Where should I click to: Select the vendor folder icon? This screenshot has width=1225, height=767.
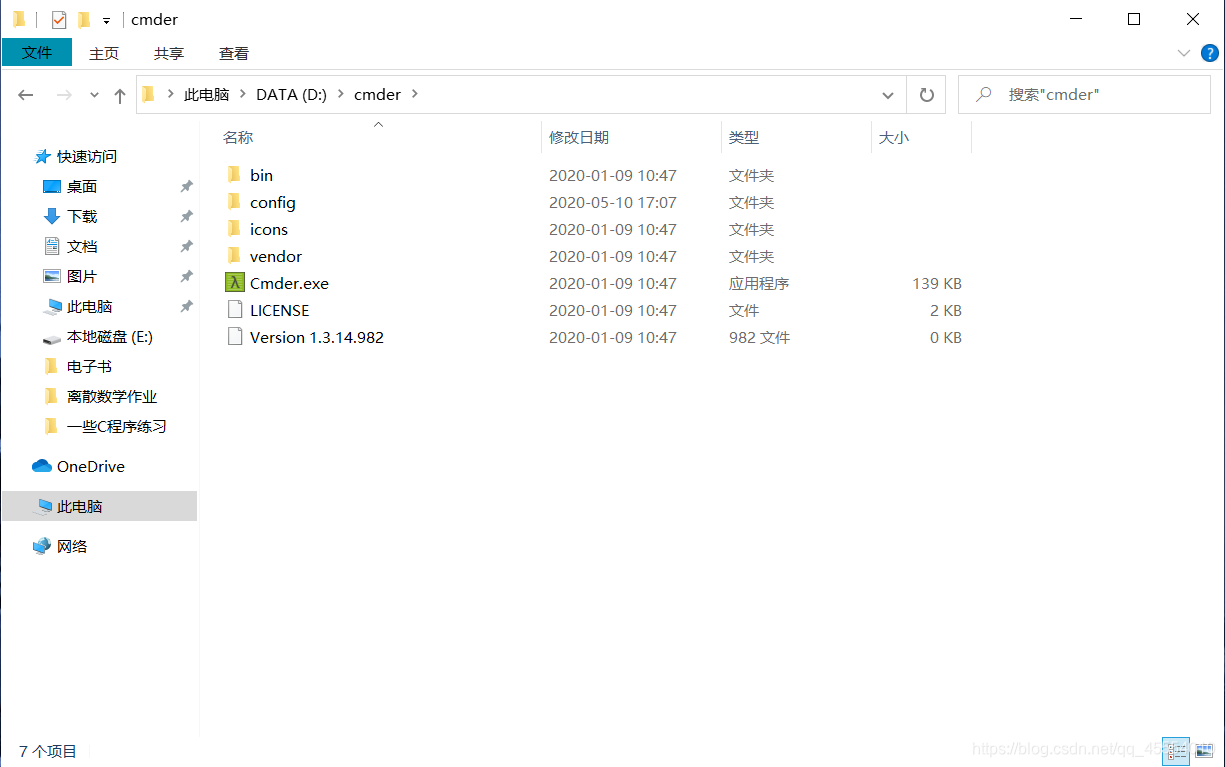tap(235, 256)
